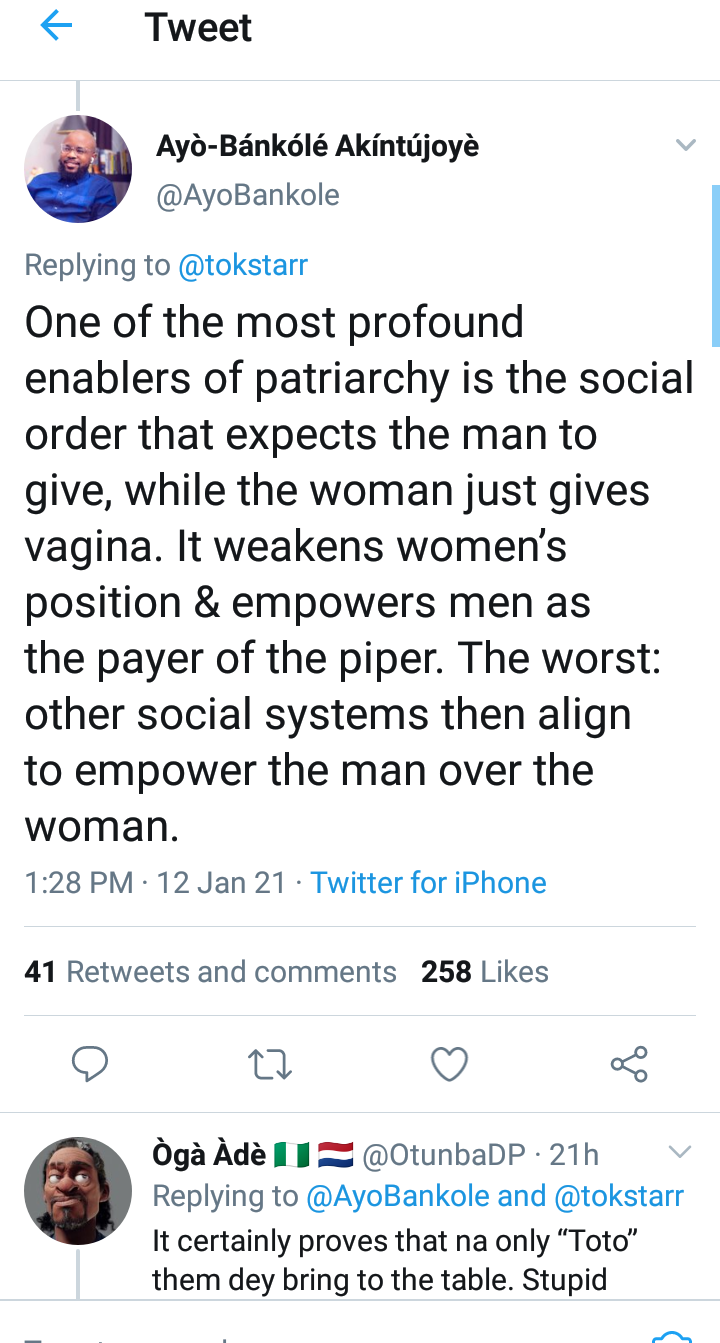Open @tokstarr link in main tweet
This screenshot has height=1343, width=720.
tap(242, 265)
